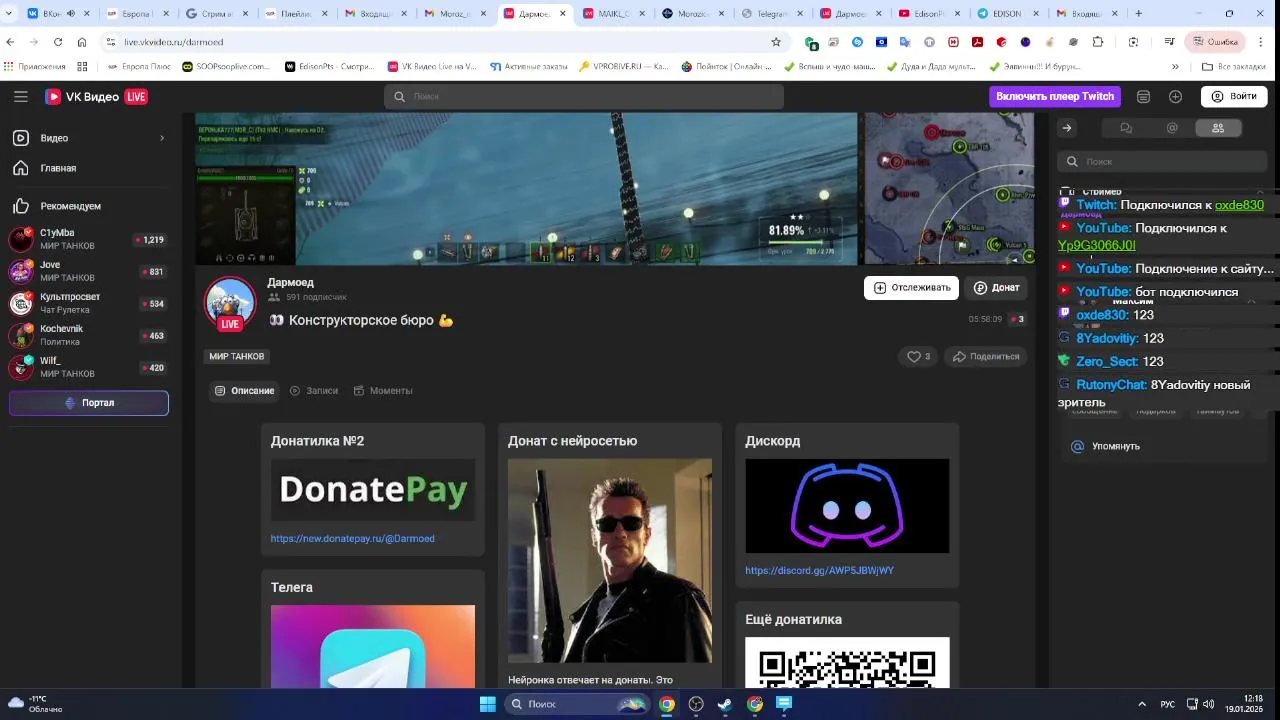This screenshot has width=1280, height=720.
Task: Open the Chrome three-dot menu
Action: [x=1261, y=42]
